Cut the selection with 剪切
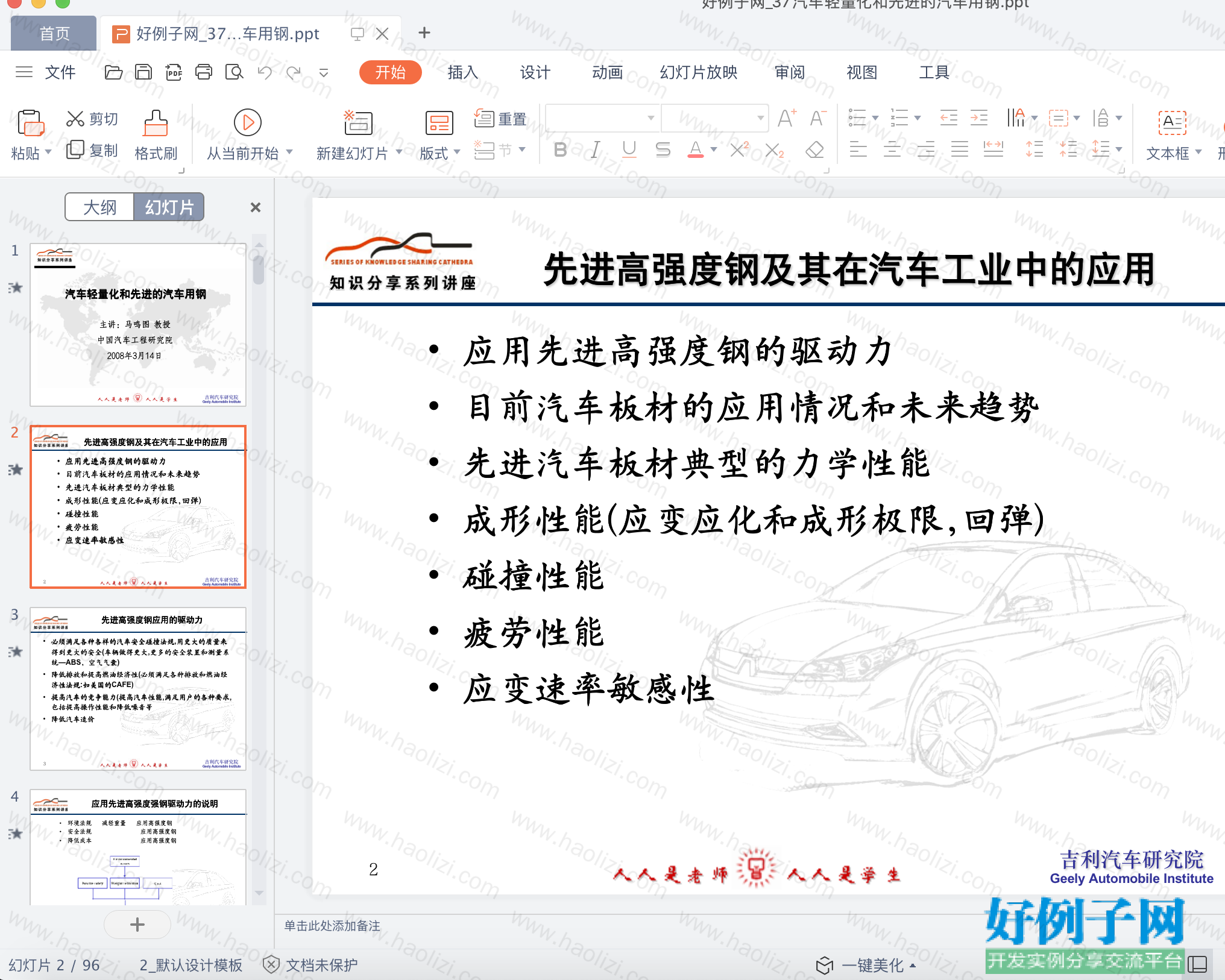The height and width of the screenshot is (980, 1225). coord(92,119)
